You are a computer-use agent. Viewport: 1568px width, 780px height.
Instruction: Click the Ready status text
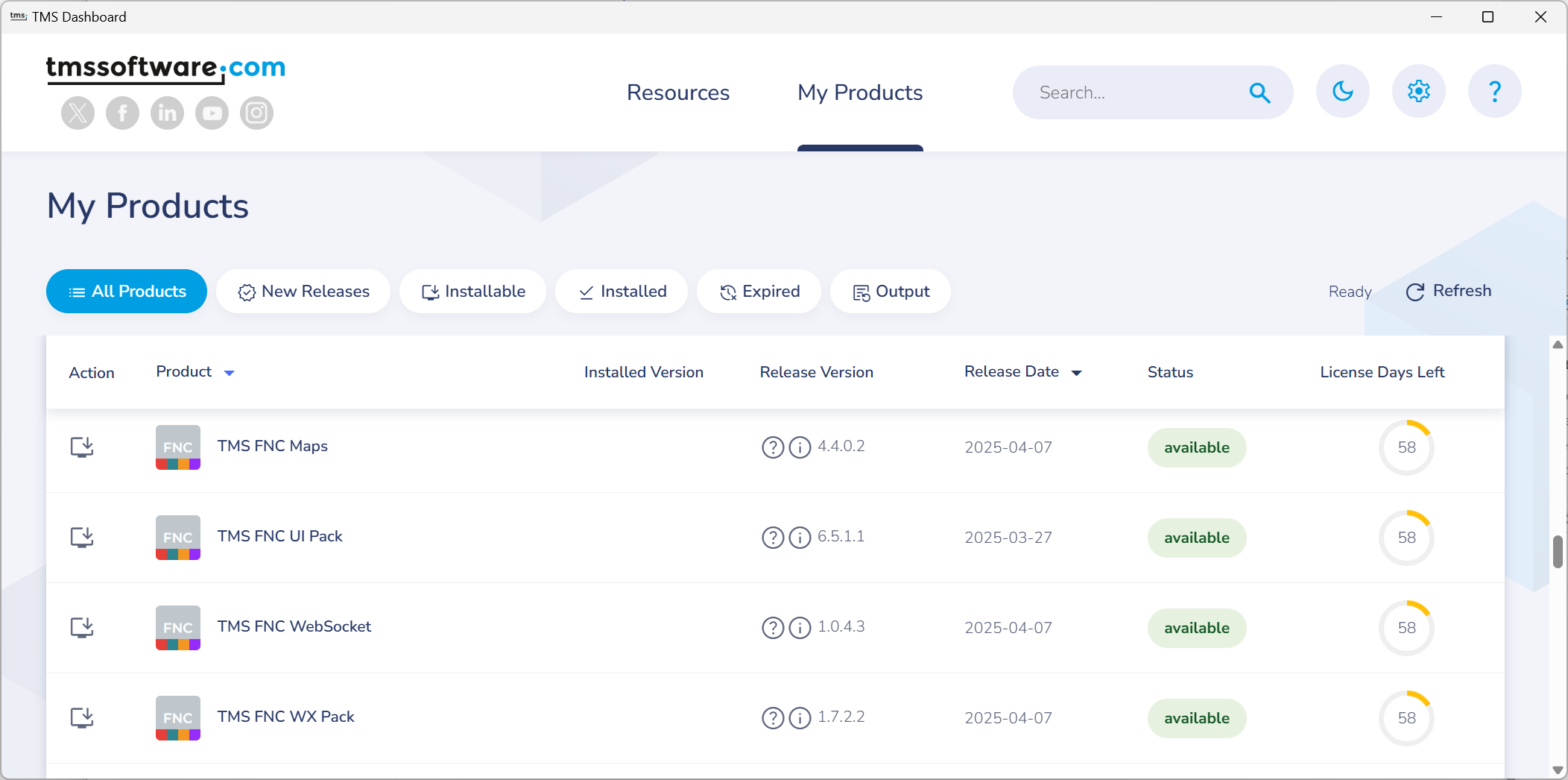point(1350,292)
